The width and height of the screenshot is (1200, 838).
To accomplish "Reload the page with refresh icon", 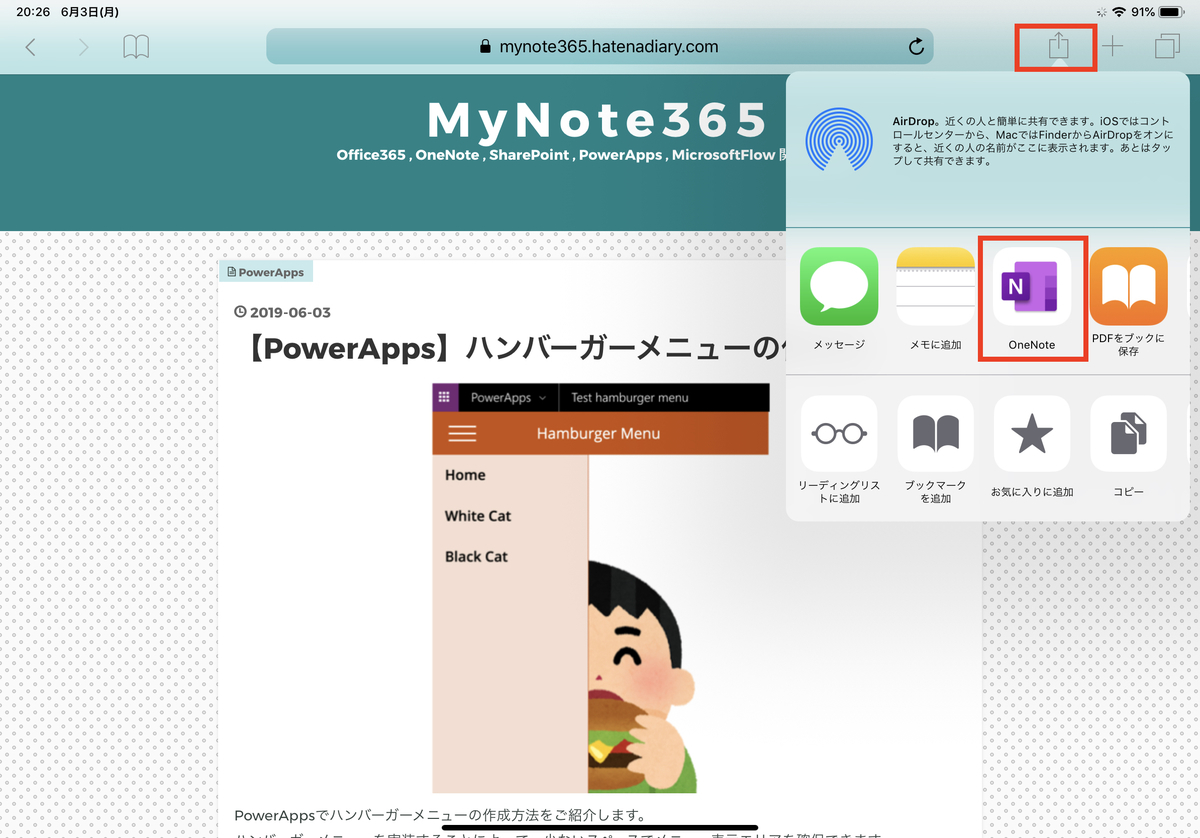I will point(915,47).
